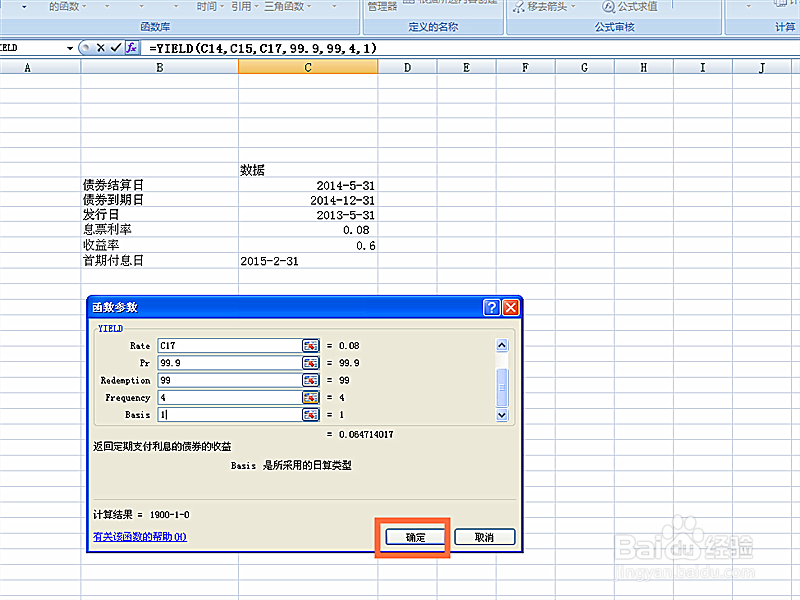Select the 债券到期日 label cell
This screenshot has height=600, width=800.
pyautogui.click(x=159, y=200)
